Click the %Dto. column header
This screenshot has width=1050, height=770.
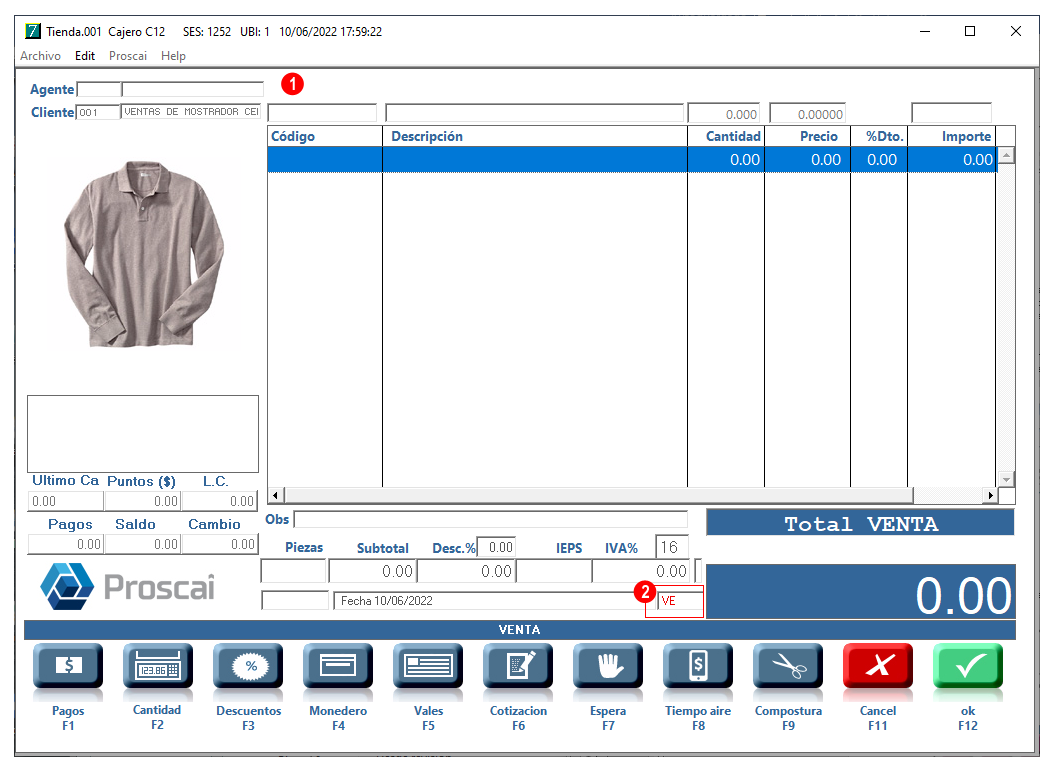879,136
